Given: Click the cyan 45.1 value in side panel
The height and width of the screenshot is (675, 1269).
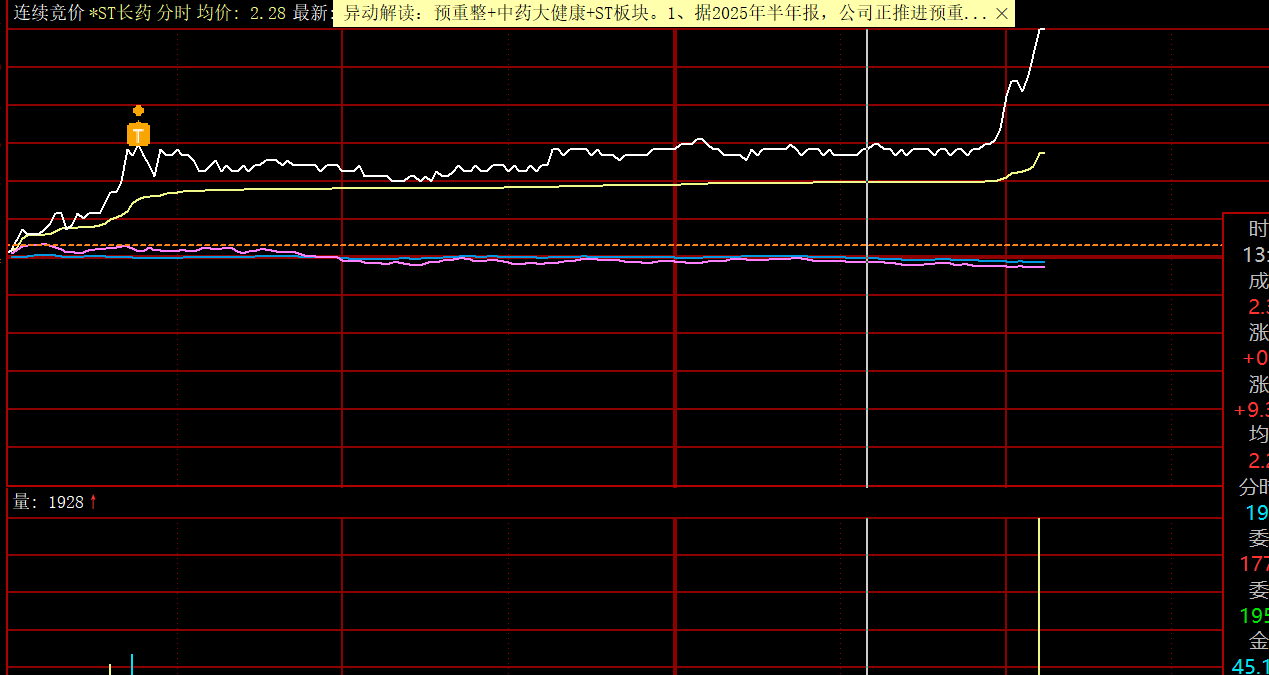Looking at the screenshot, I should [1250, 667].
